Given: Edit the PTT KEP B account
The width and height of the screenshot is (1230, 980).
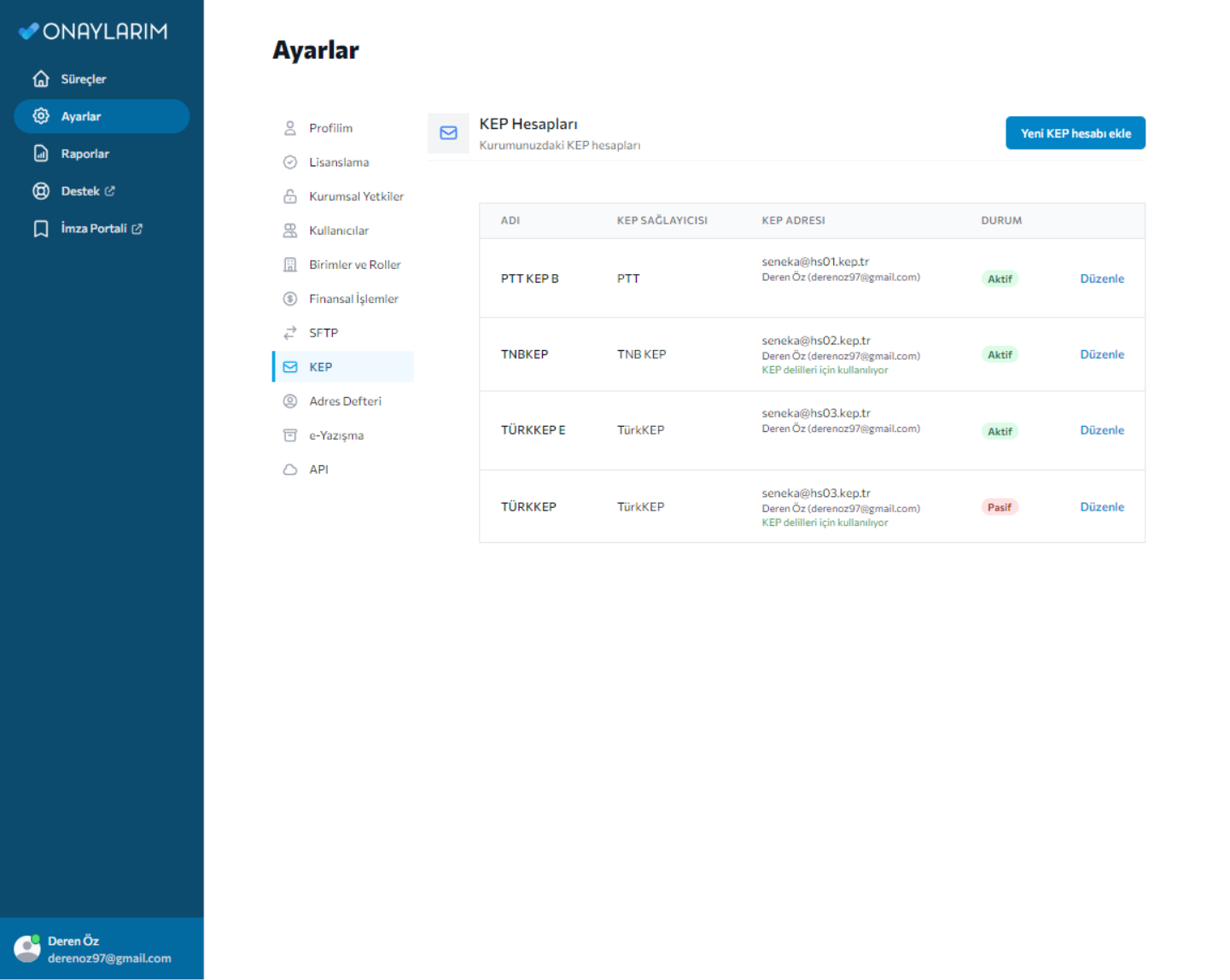Looking at the screenshot, I should (x=1101, y=279).
